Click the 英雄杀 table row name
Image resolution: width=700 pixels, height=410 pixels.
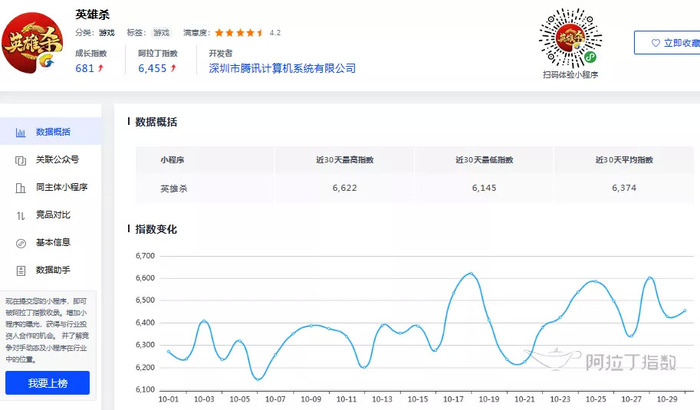pos(174,188)
